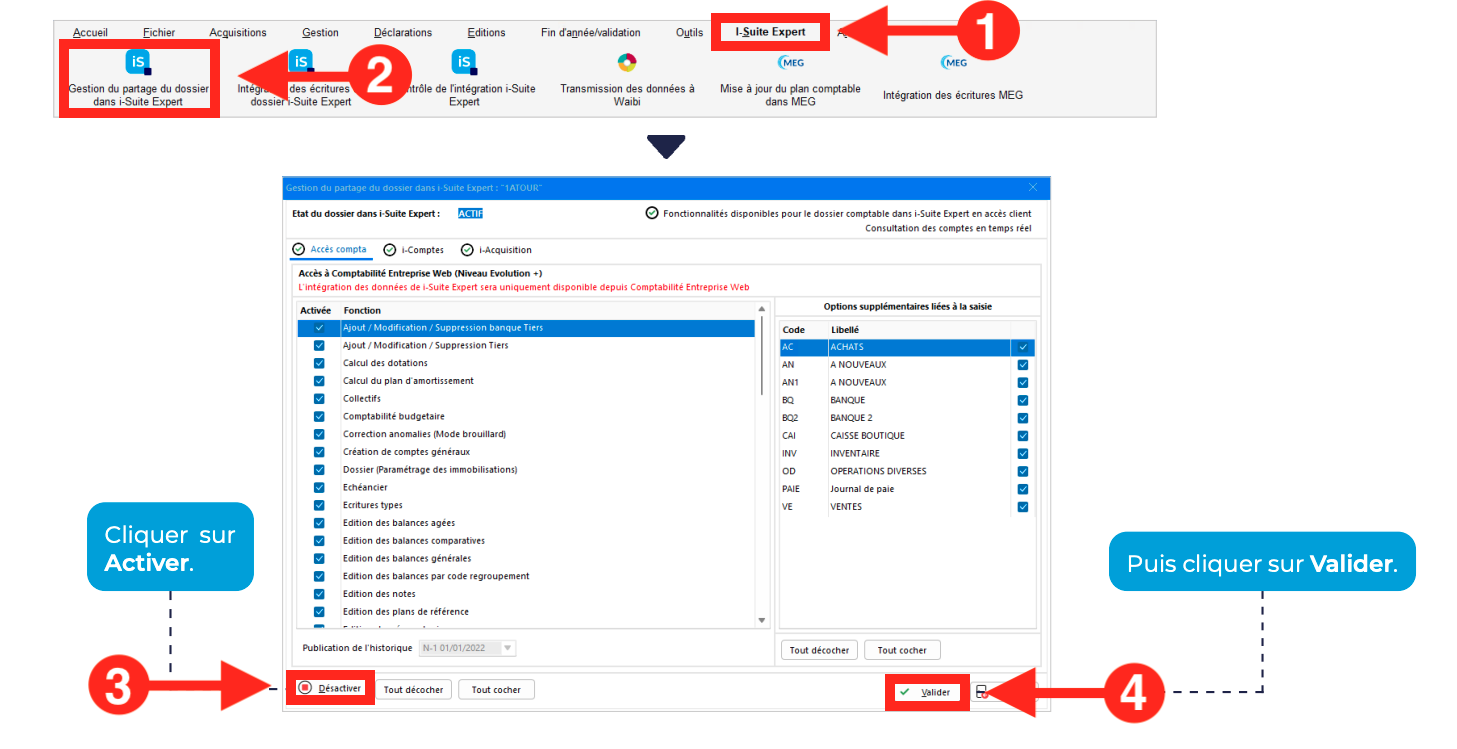Open the Déclarations menu

[x=403, y=33]
